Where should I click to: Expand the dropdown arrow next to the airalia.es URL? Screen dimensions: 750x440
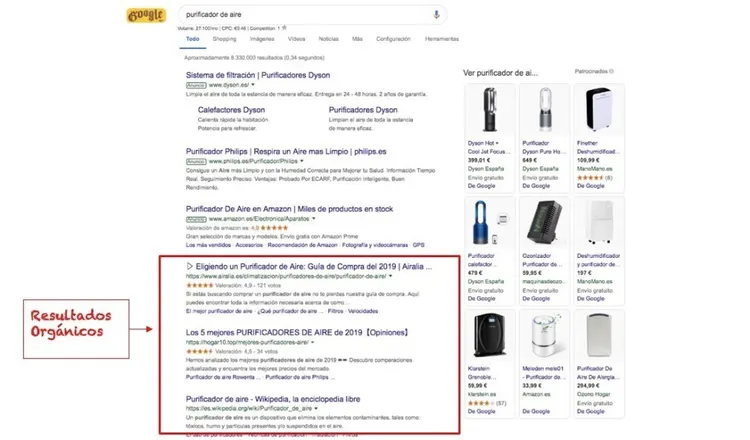point(390,276)
